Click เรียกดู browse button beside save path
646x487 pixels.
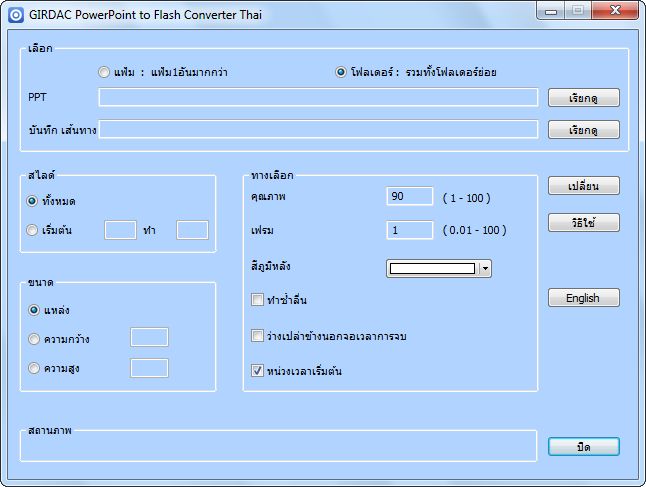583,130
